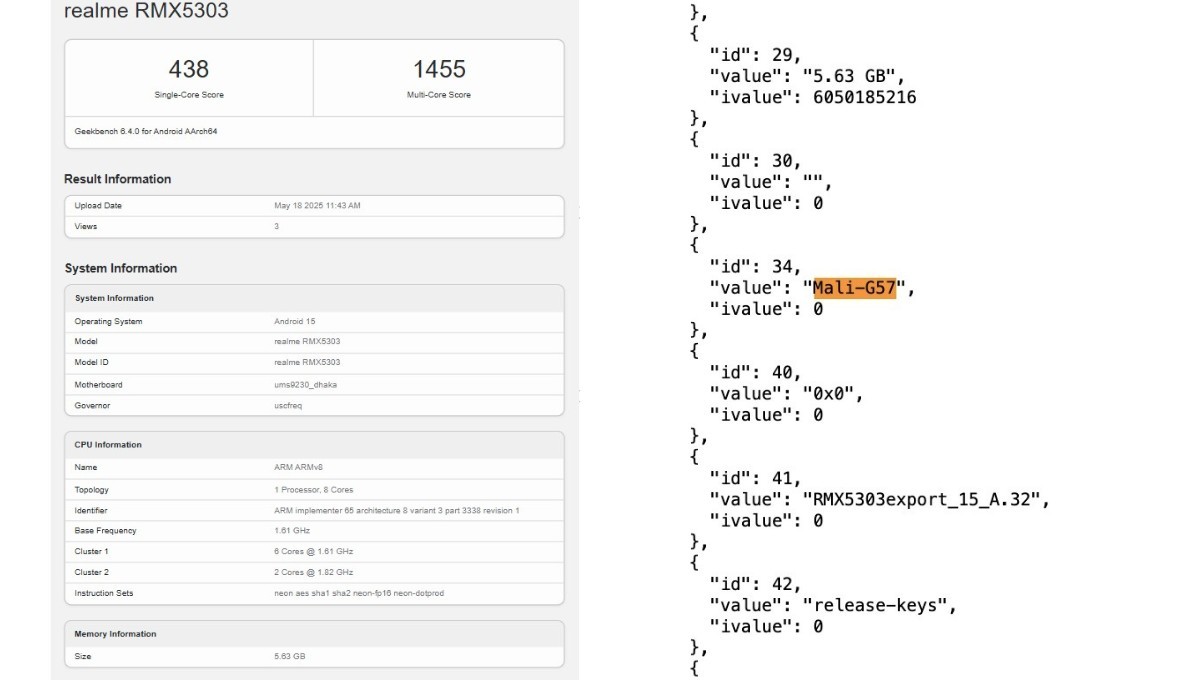Click the RMX5303export_15_A.32 JSON value
The height and width of the screenshot is (680, 1200).
click(925, 499)
